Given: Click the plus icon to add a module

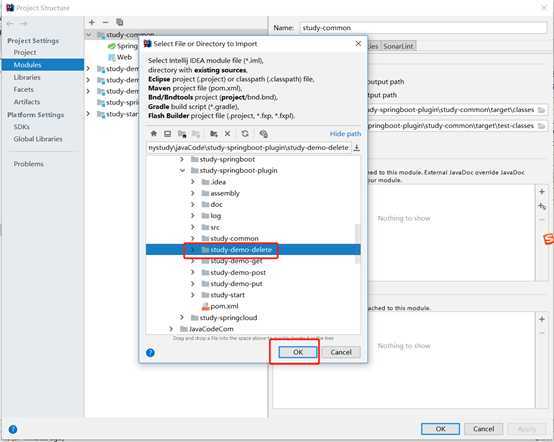Looking at the screenshot, I should click(x=92, y=22).
